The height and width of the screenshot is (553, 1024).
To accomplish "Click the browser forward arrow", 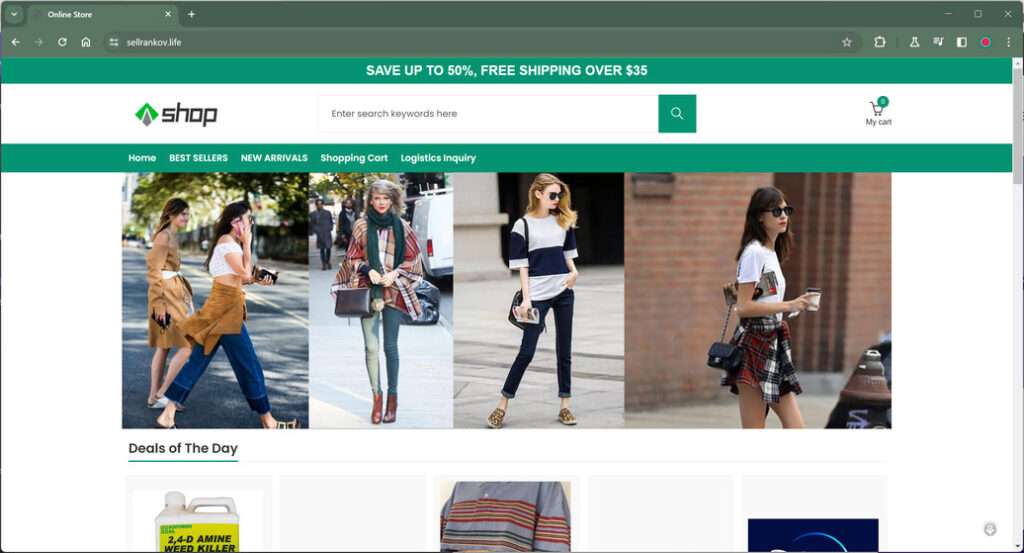I will pos(39,42).
